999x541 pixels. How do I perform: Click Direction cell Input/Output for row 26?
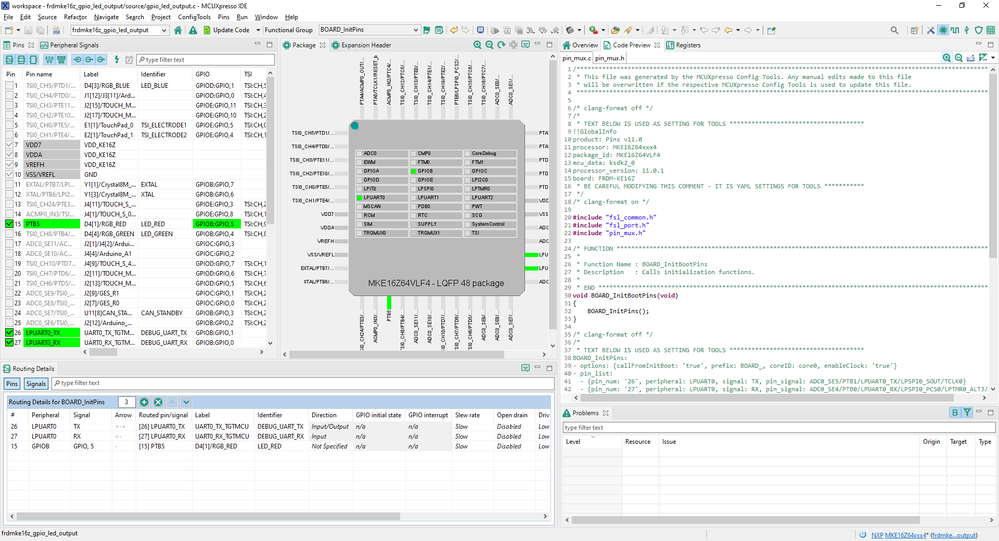330,427
